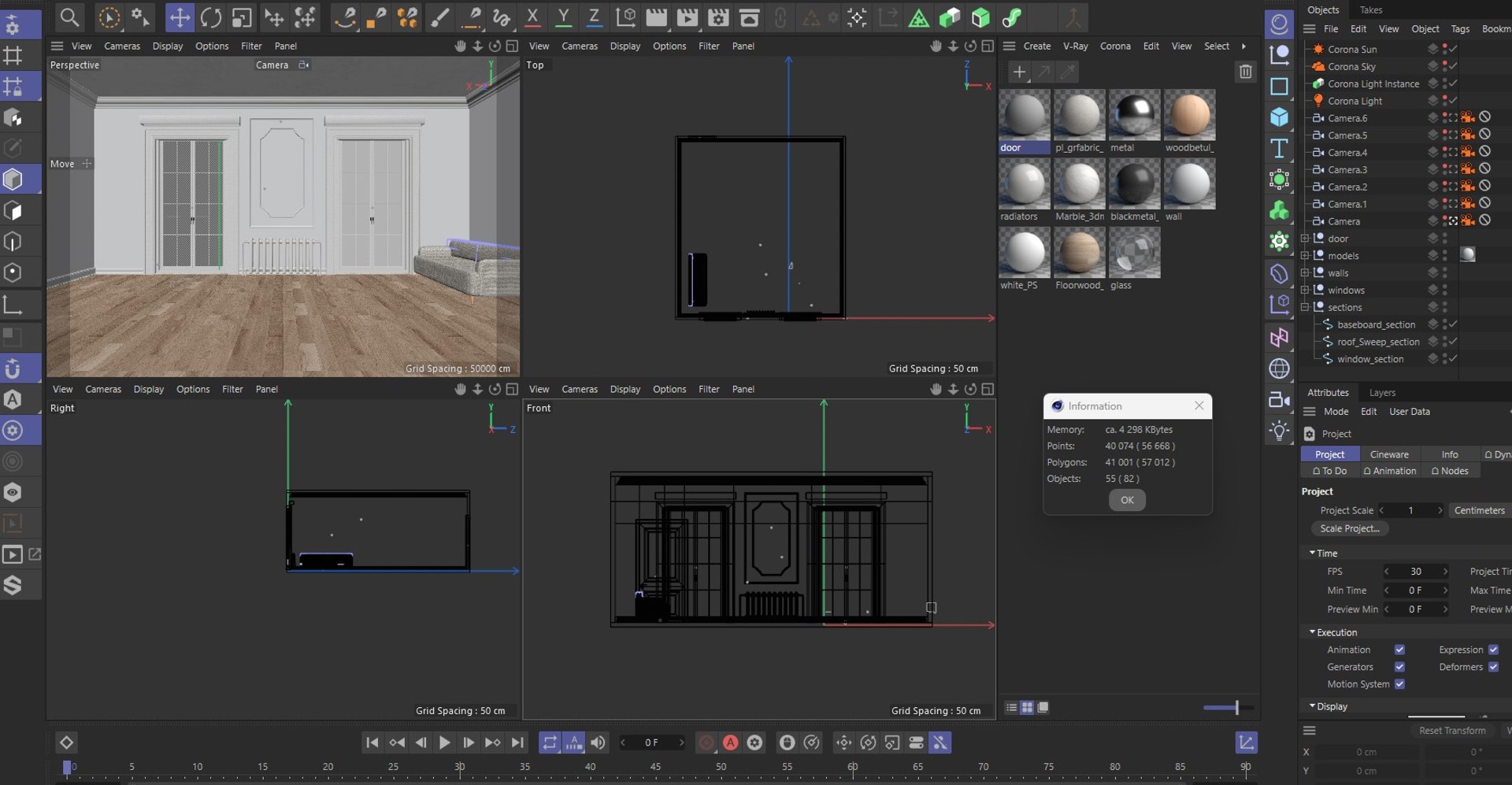This screenshot has height=785, width=1512.
Task: Toggle the Deformers checkbox
Action: click(1493, 668)
